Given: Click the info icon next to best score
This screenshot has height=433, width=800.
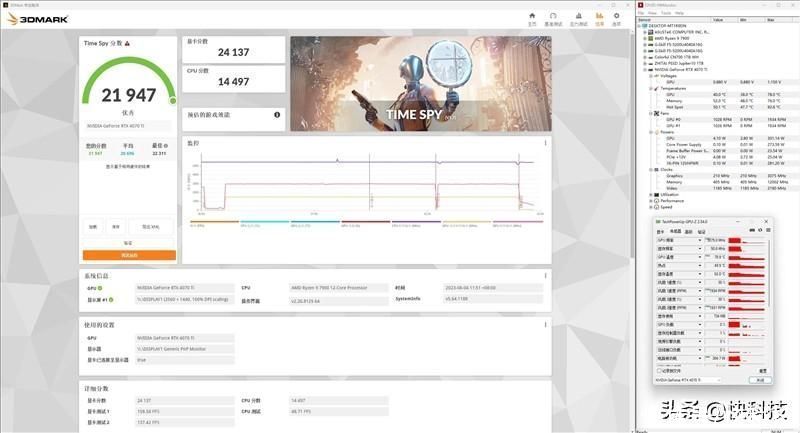Looking at the screenshot, I should click(x=166, y=146).
